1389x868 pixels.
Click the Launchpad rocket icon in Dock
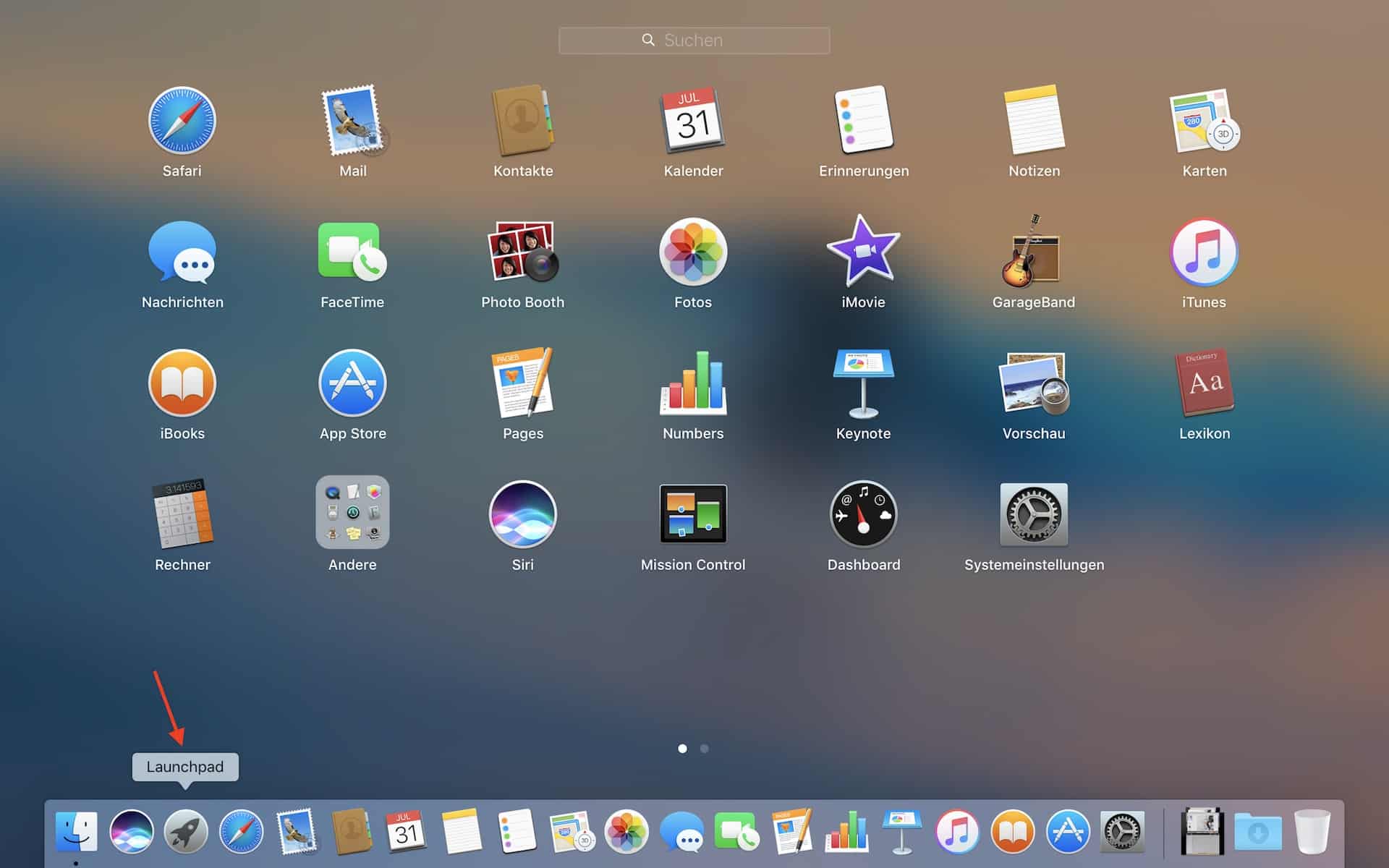click(186, 832)
